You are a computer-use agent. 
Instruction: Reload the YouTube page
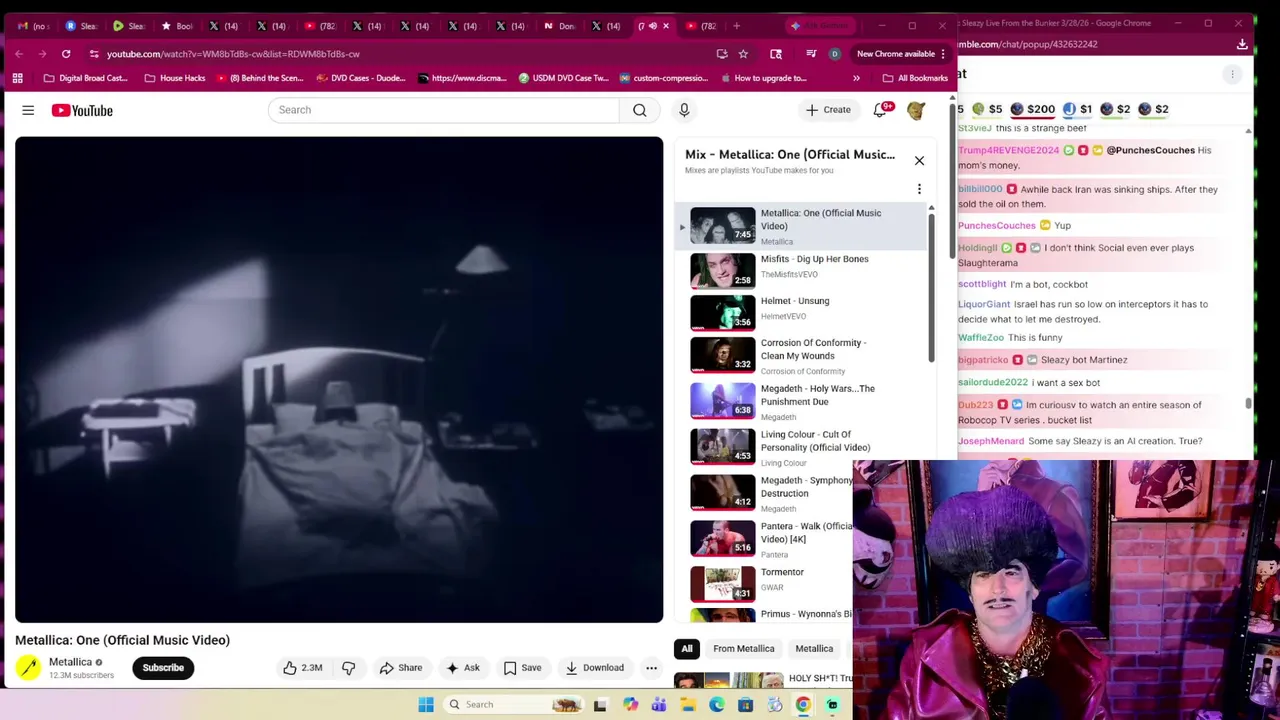pyautogui.click(x=66, y=54)
